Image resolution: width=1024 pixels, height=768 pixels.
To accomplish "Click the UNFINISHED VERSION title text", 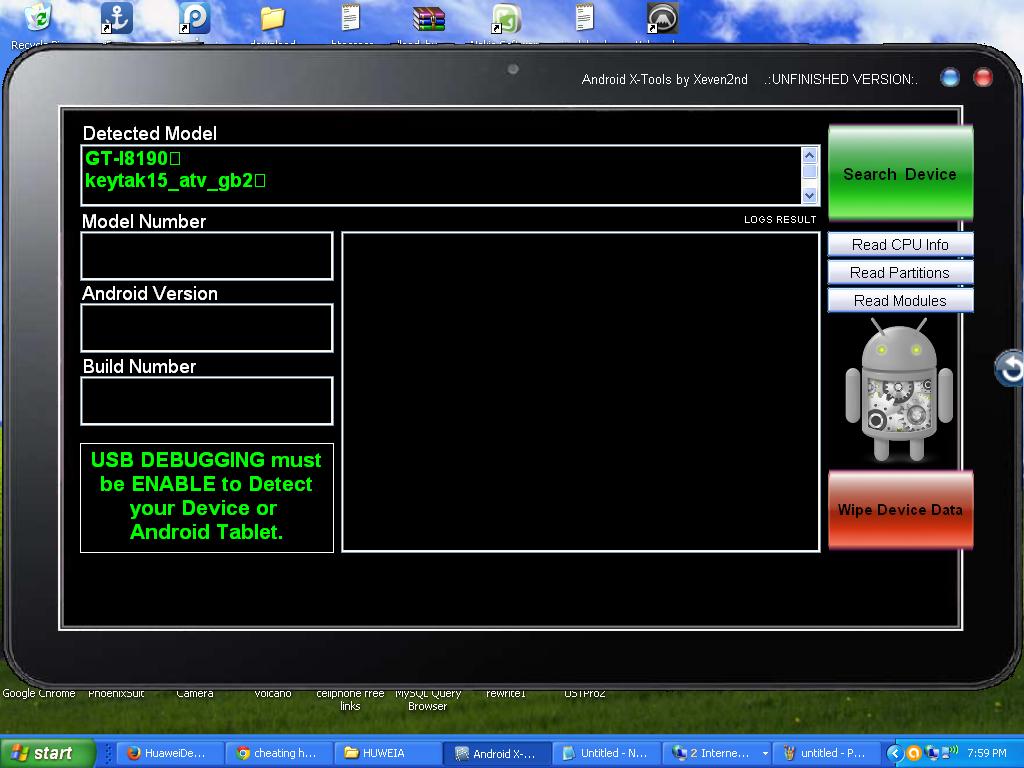I will (841, 80).
